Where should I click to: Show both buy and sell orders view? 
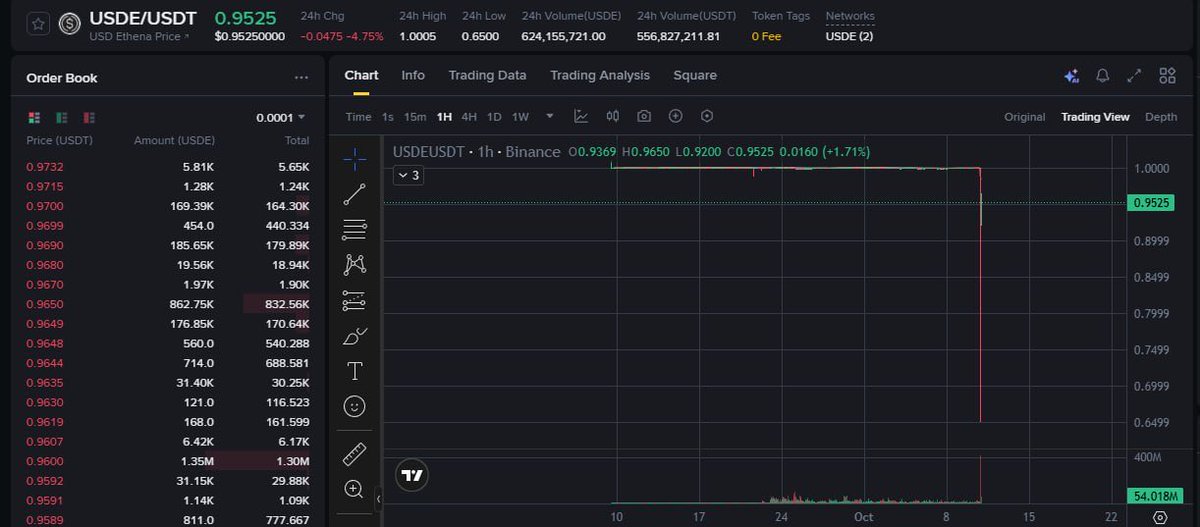(x=34, y=117)
